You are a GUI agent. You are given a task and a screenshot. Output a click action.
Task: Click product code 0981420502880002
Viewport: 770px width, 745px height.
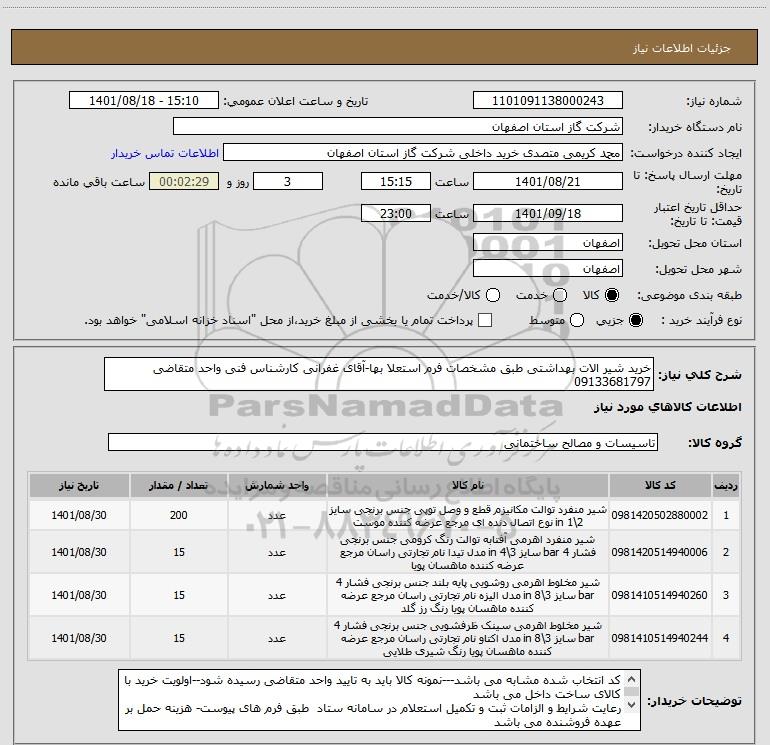pos(660,515)
